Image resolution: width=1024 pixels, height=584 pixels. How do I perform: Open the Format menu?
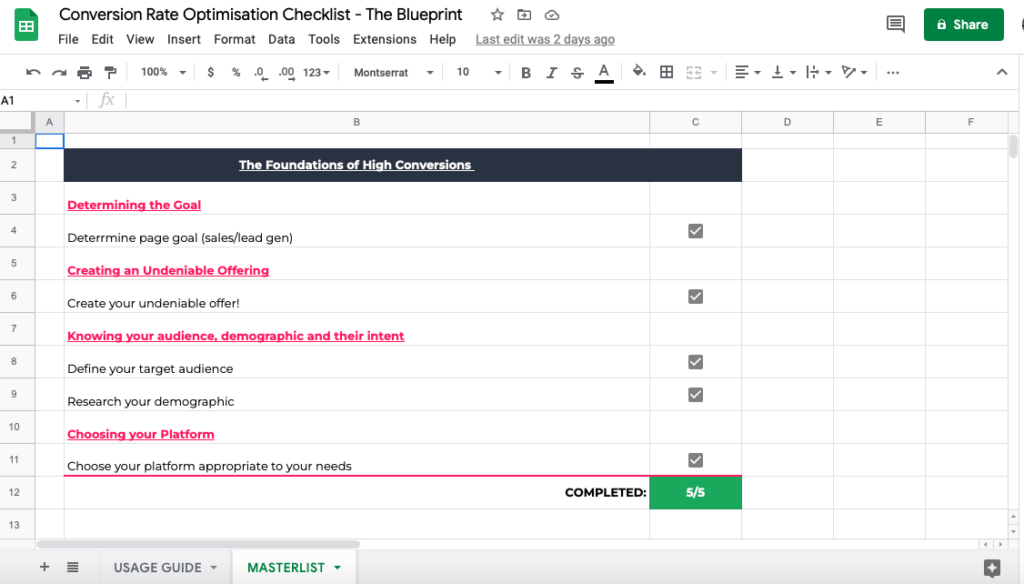click(x=234, y=39)
